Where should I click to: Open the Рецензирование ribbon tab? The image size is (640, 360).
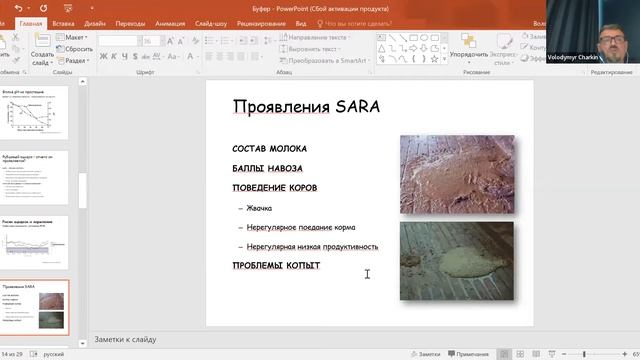pyautogui.click(x=261, y=24)
